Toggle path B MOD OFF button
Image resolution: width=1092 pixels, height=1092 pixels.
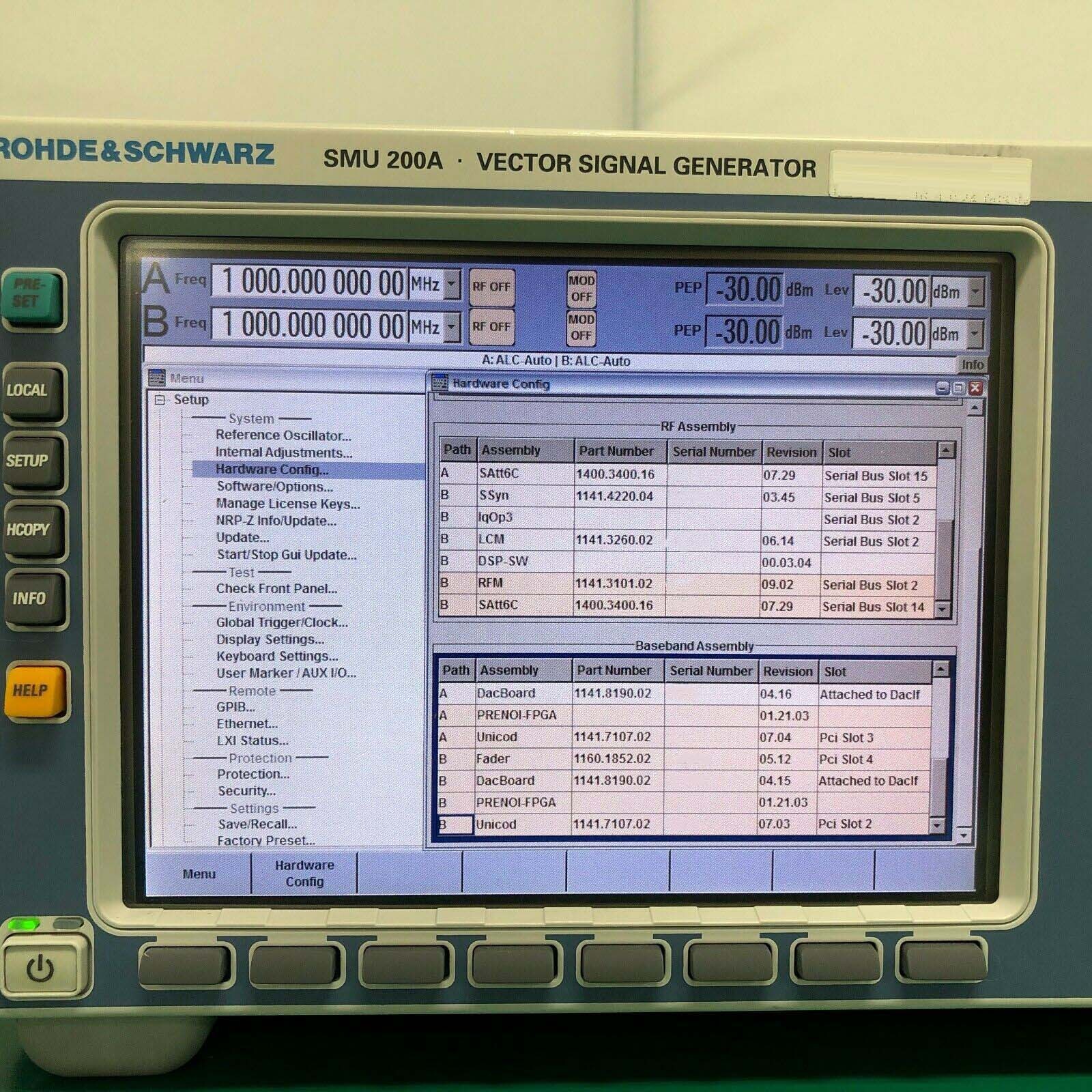click(581, 327)
